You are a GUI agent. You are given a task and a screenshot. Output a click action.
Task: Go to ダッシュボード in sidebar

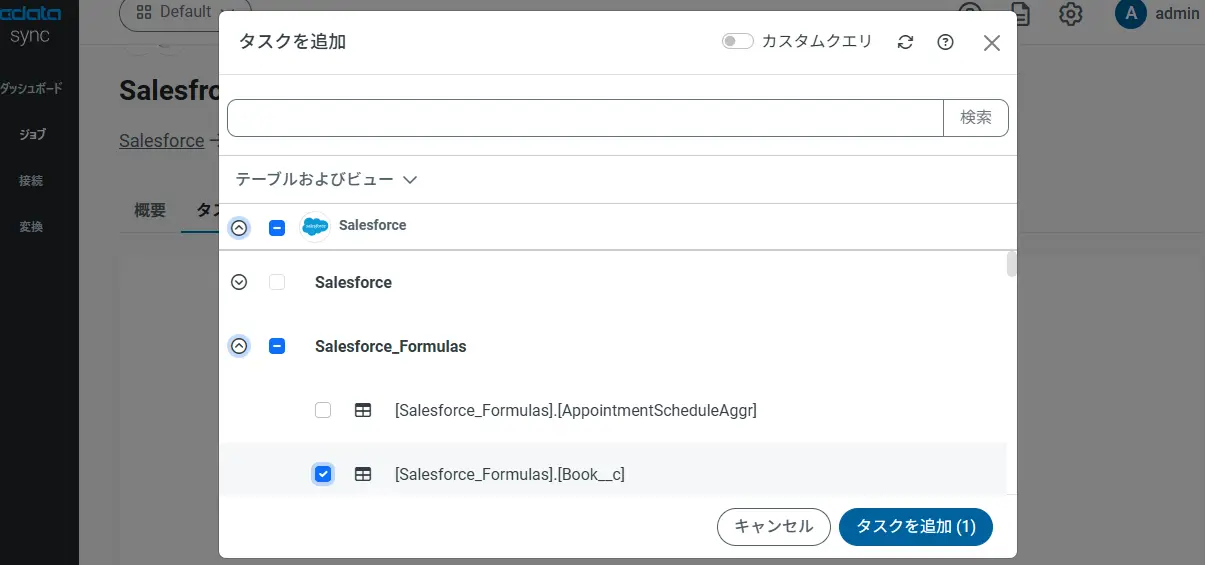click(x=32, y=88)
